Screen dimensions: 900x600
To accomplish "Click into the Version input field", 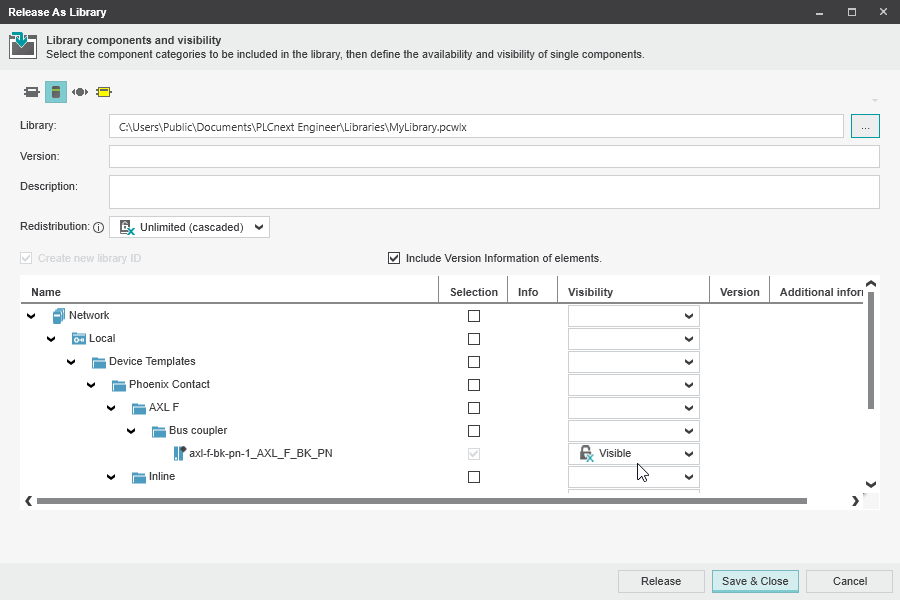I will click(x=494, y=157).
